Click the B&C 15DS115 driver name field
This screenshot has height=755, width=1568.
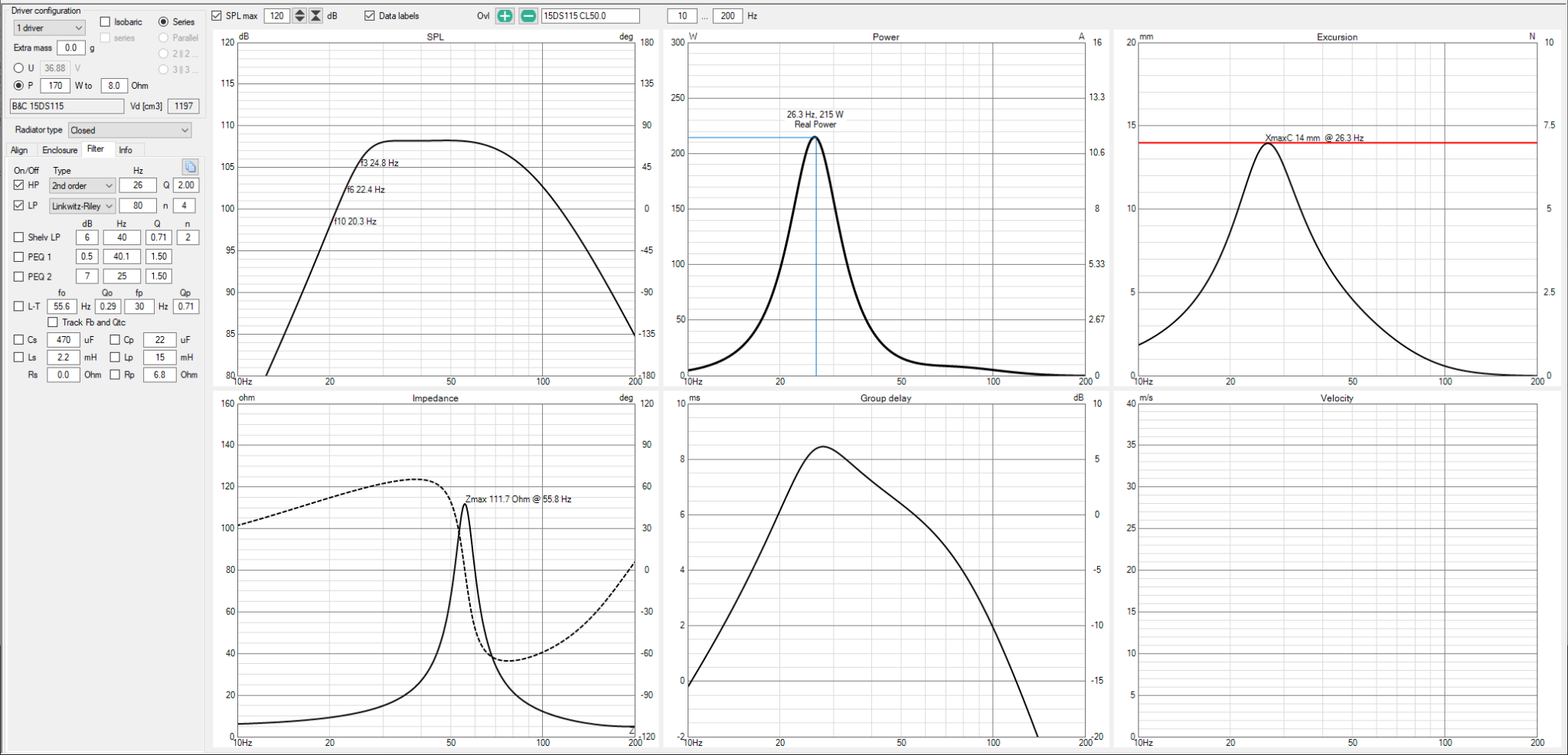[67, 106]
